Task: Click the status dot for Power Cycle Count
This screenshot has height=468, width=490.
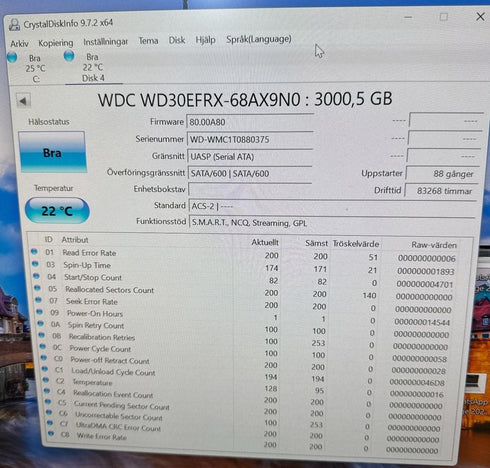Action: (x=42, y=347)
